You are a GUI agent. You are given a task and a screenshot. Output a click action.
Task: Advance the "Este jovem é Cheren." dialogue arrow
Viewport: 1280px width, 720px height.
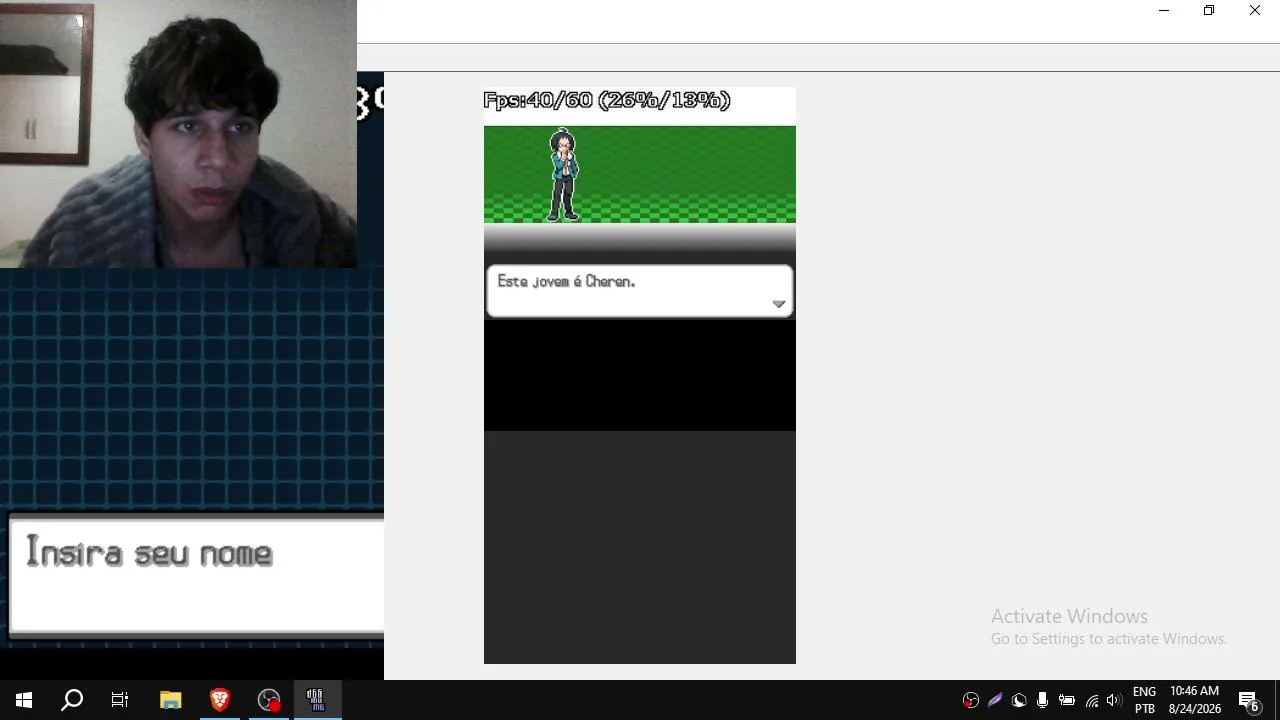[778, 304]
